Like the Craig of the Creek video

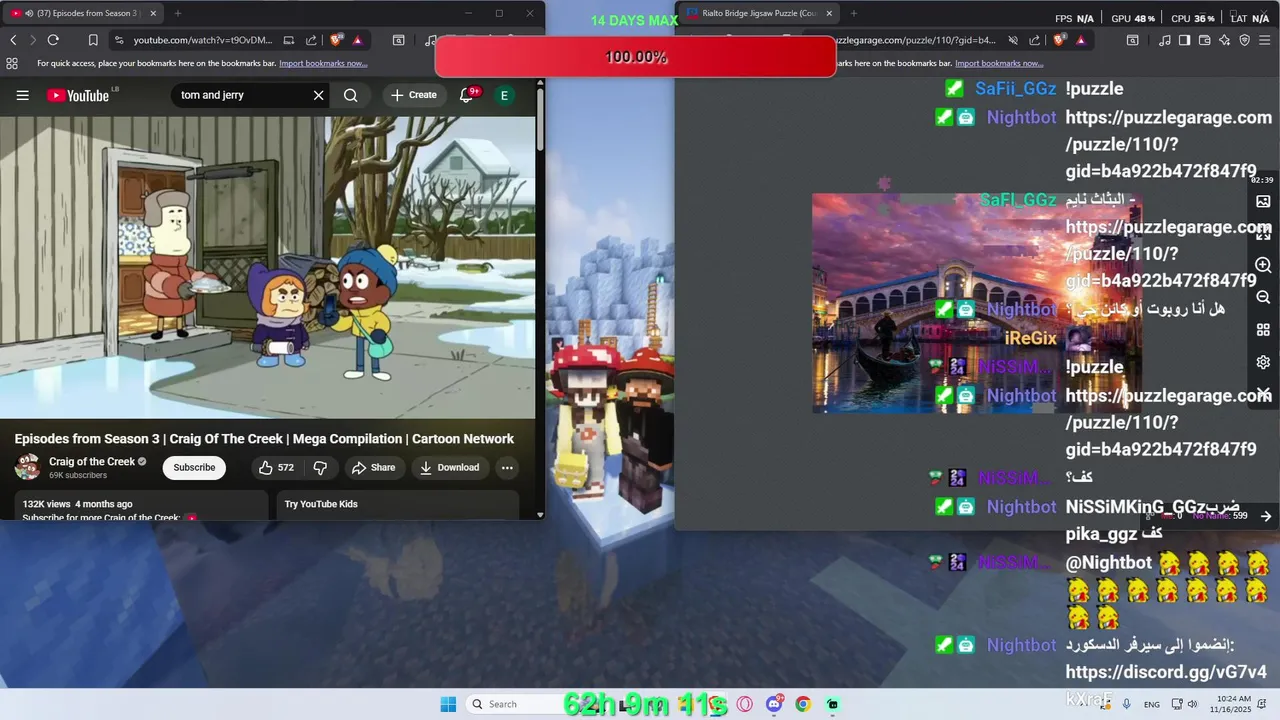tap(276, 467)
